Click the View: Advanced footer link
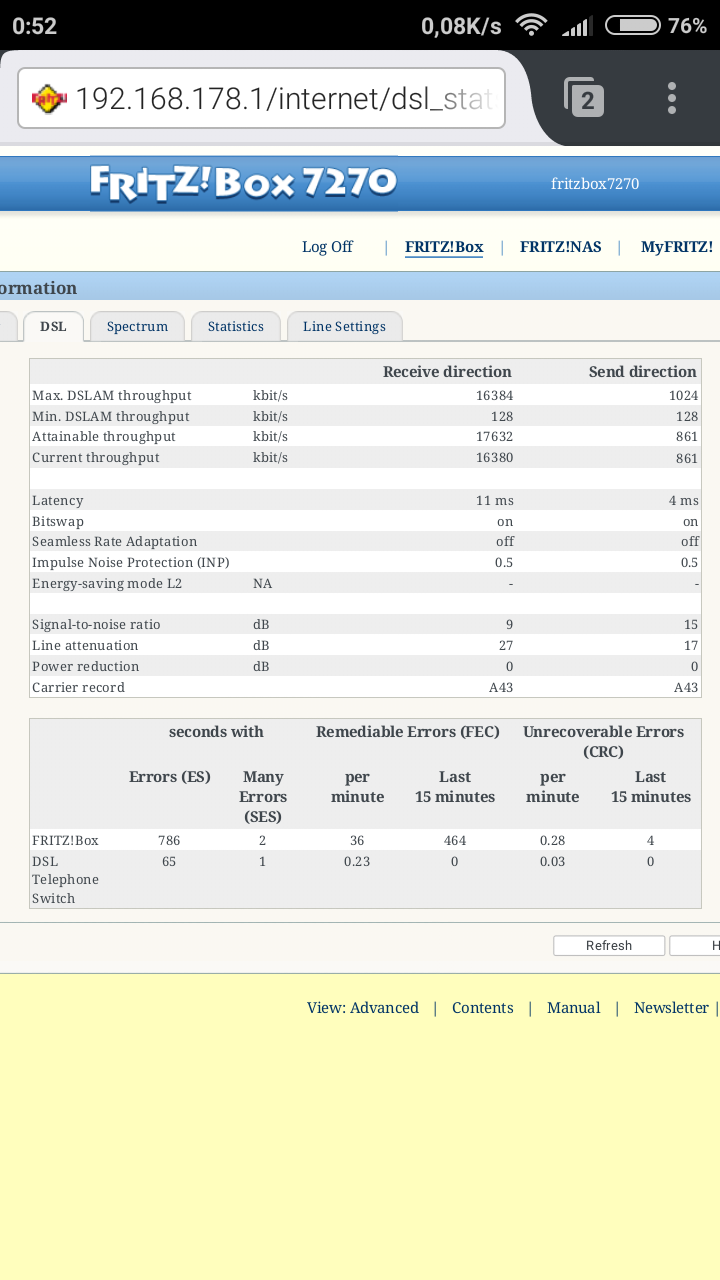Screen dimensions: 720x1280 click(x=362, y=1008)
